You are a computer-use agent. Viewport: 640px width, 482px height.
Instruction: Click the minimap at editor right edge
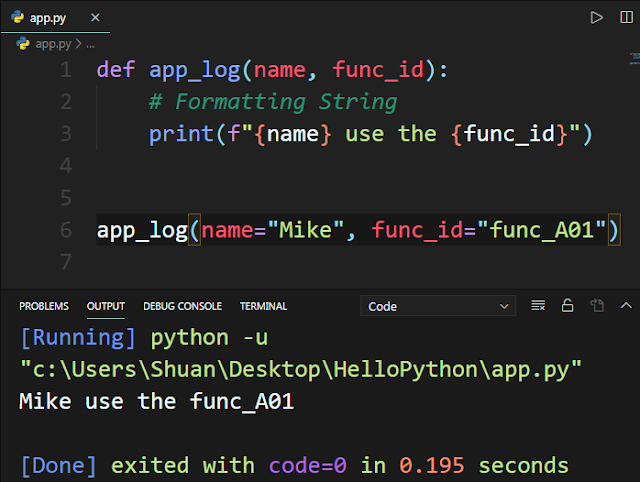634,58
